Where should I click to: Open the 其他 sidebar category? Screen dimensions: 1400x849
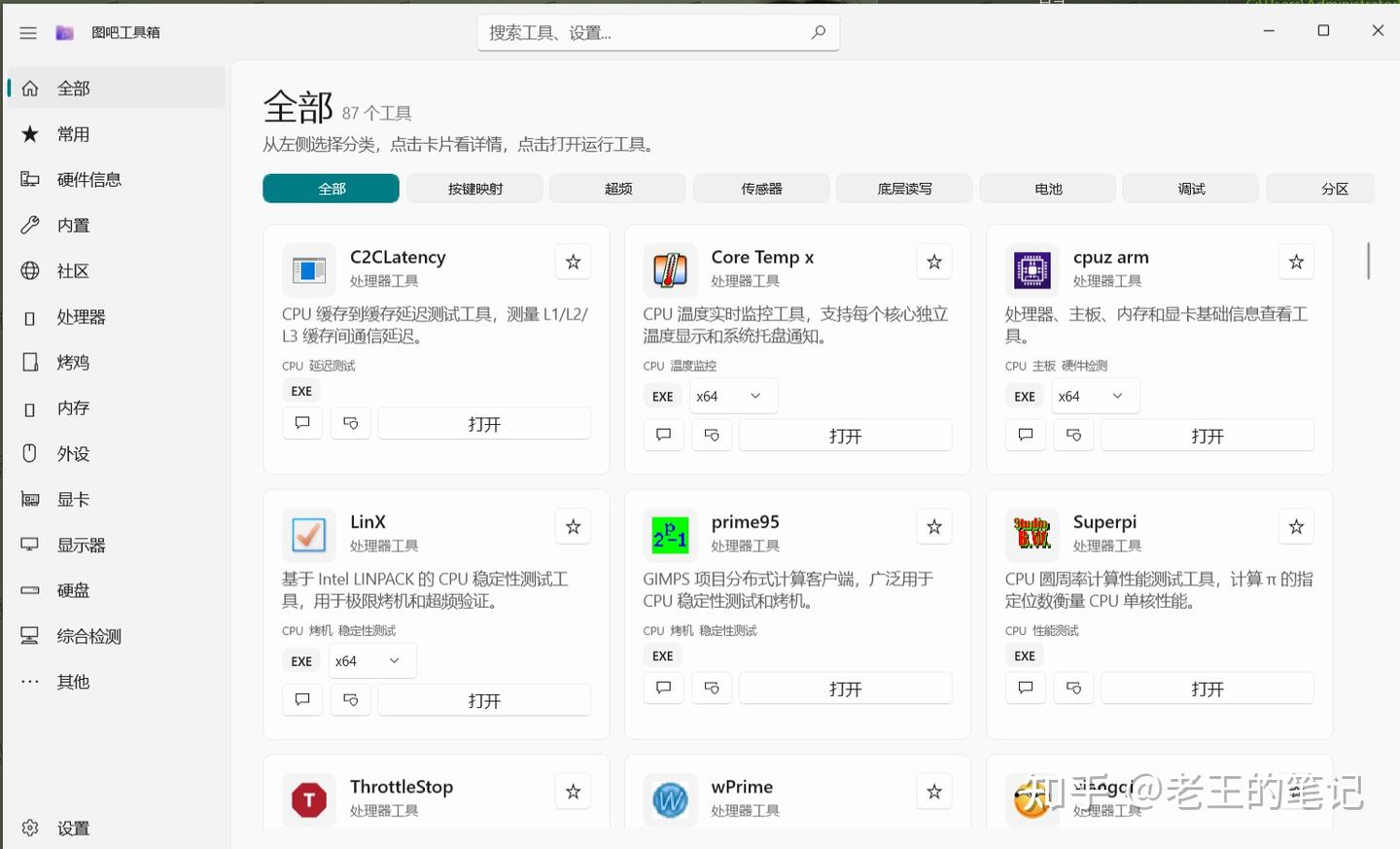(116, 682)
